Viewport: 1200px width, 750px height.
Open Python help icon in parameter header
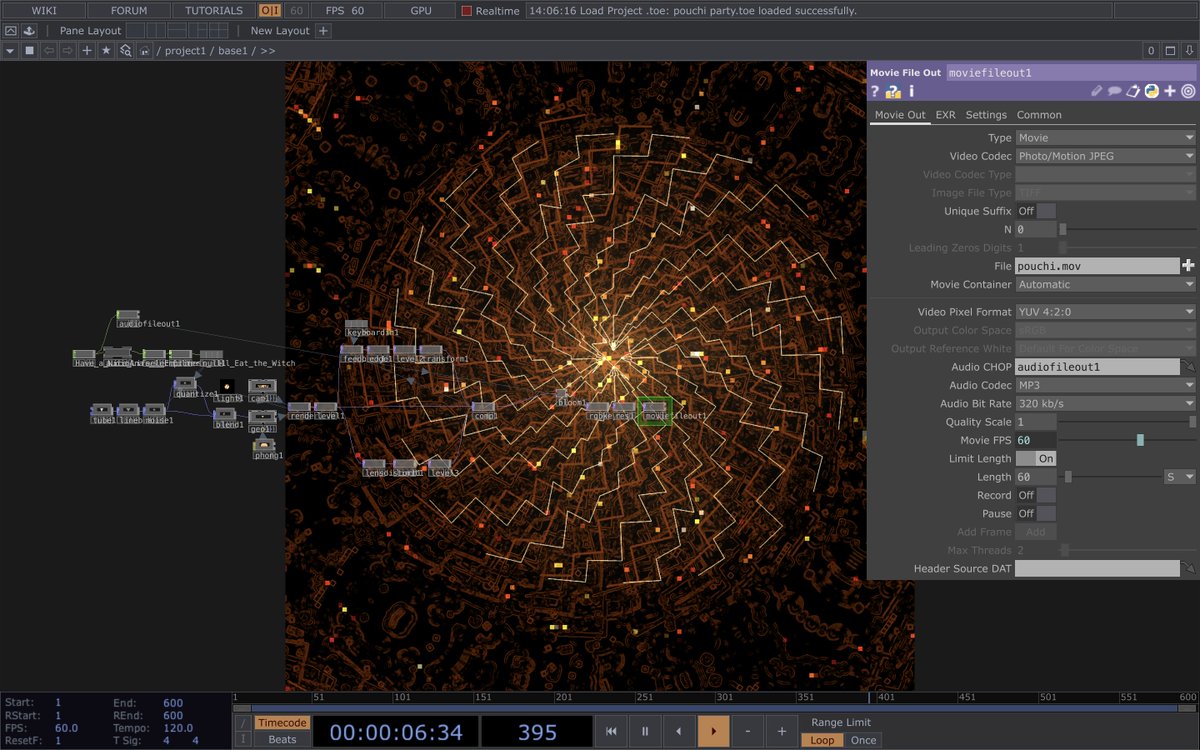coord(894,91)
